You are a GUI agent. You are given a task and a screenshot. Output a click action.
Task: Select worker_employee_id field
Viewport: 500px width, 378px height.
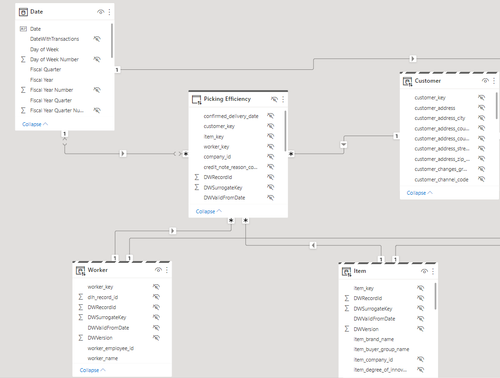point(111,348)
